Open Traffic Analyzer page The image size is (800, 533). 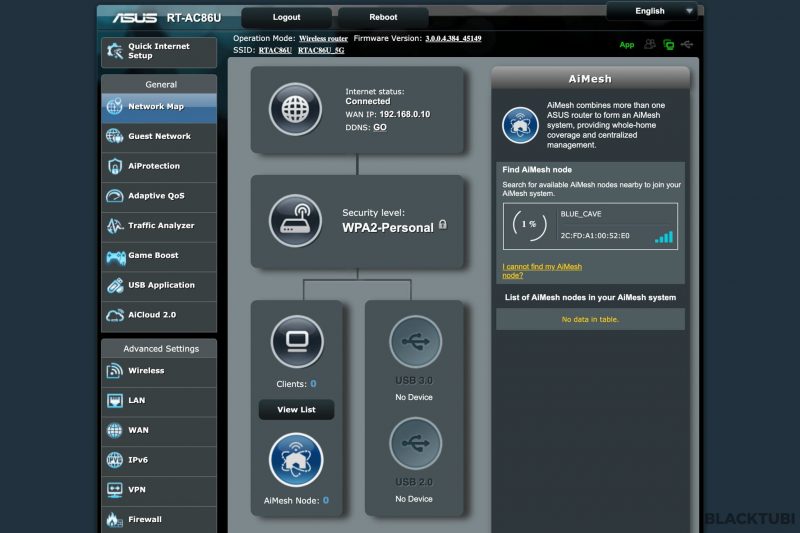[159, 225]
